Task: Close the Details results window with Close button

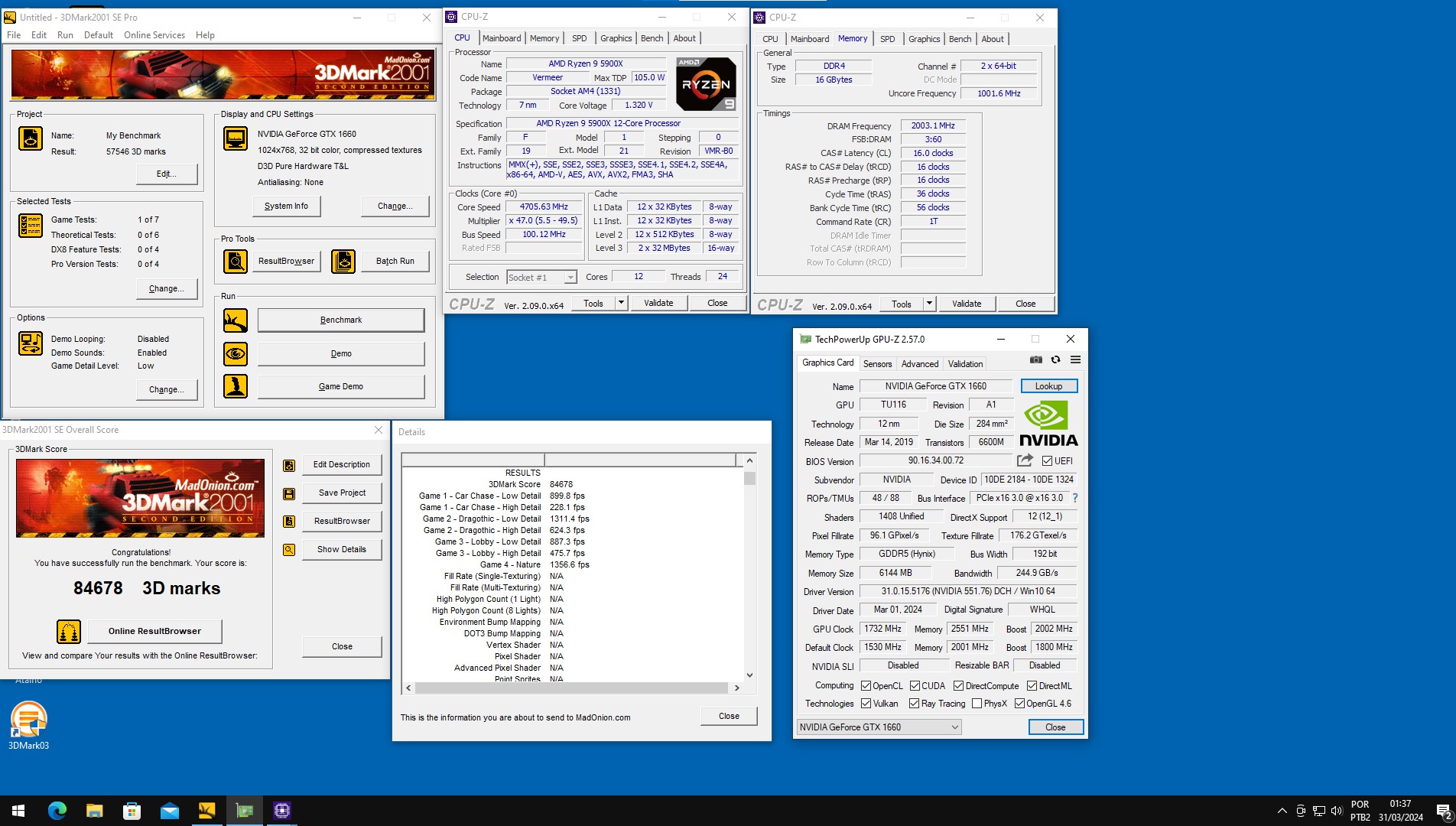Action: tap(729, 717)
